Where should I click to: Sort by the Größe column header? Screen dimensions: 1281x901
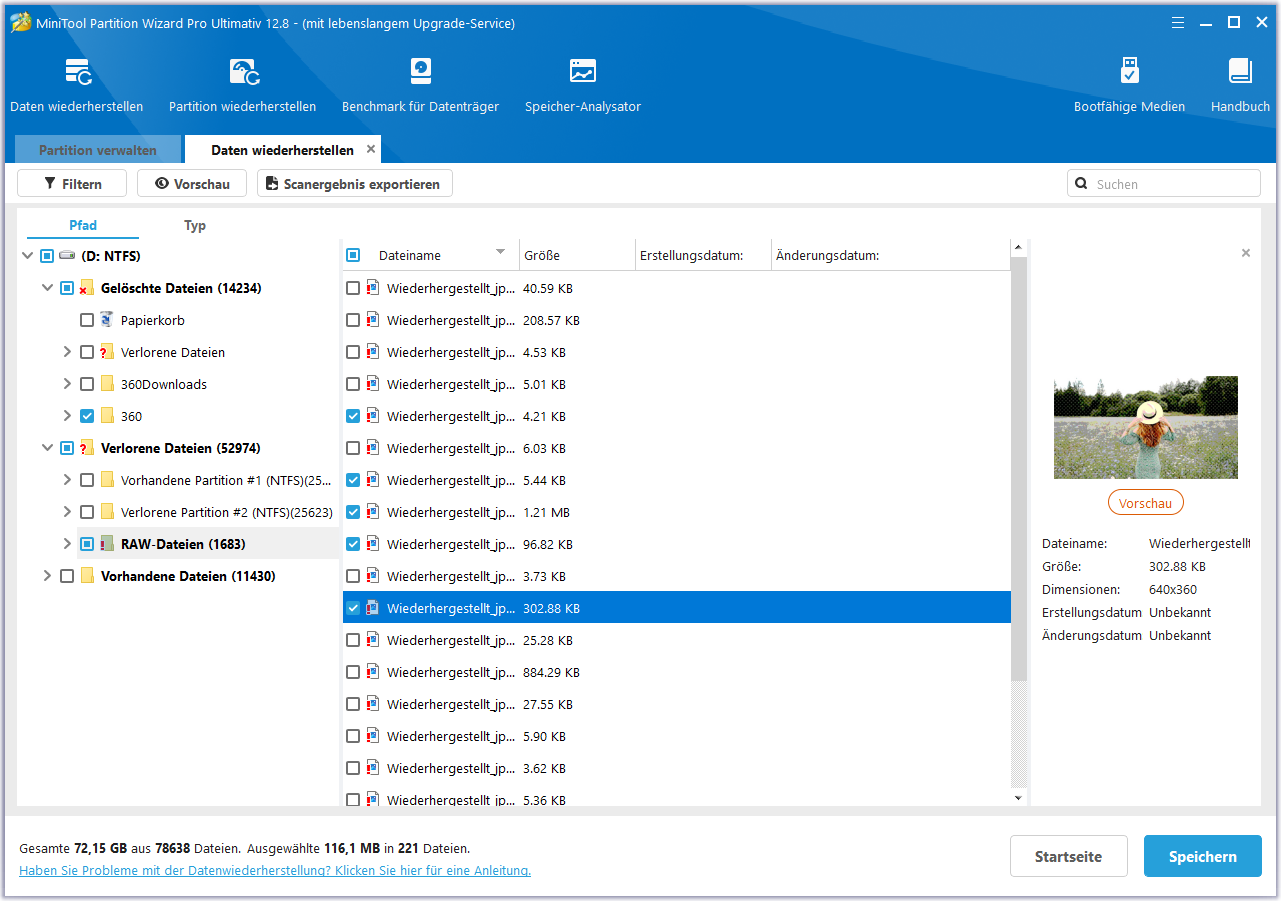[577, 255]
